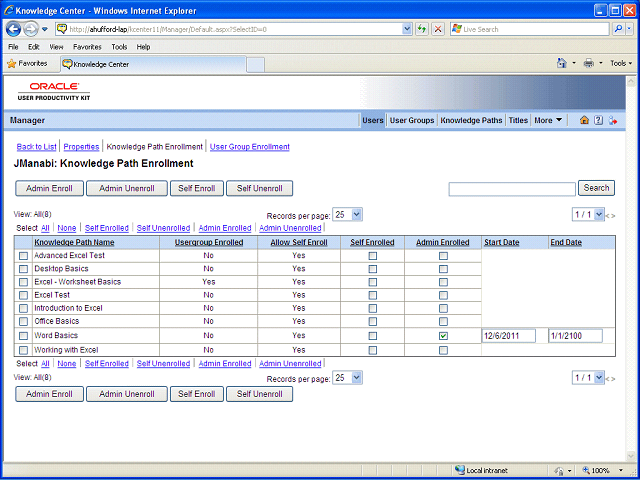Click the Logout icon in Manager bar

(612, 120)
